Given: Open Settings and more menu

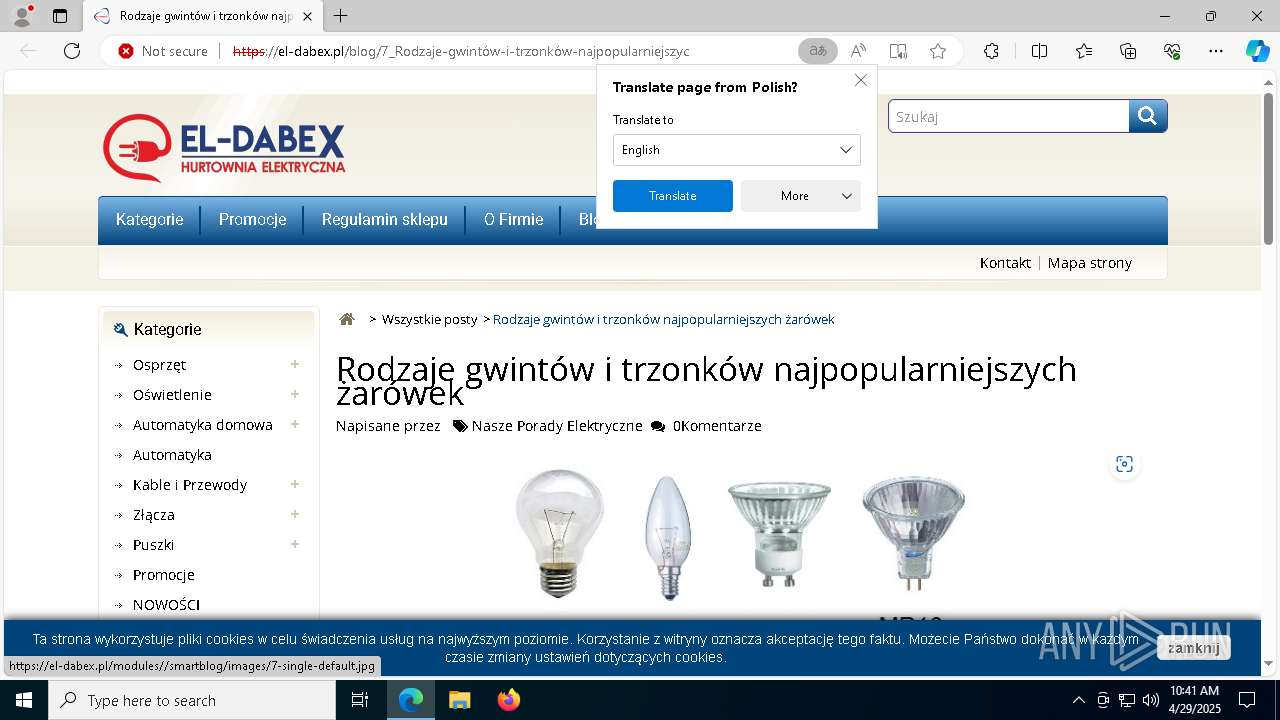Looking at the screenshot, I should pyautogui.click(x=1216, y=51).
